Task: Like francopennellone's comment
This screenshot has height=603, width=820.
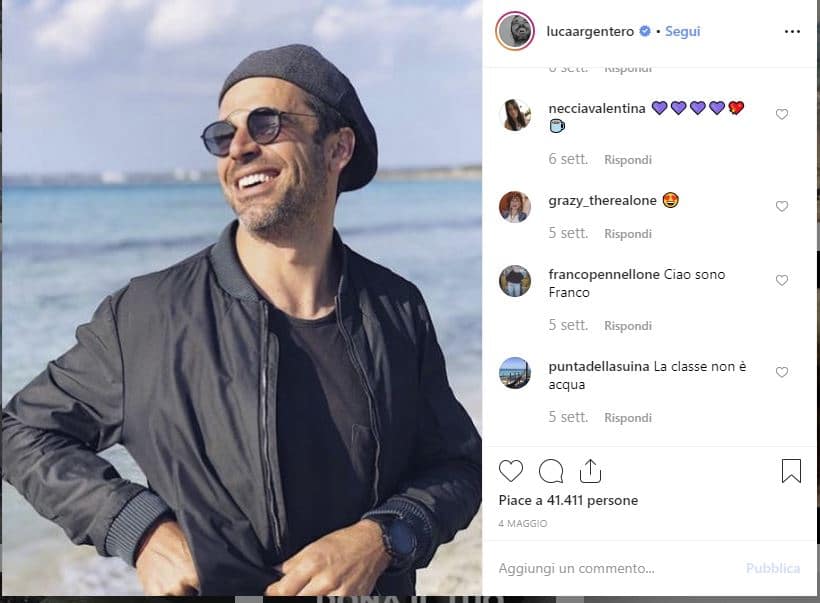Action: (782, 280)
